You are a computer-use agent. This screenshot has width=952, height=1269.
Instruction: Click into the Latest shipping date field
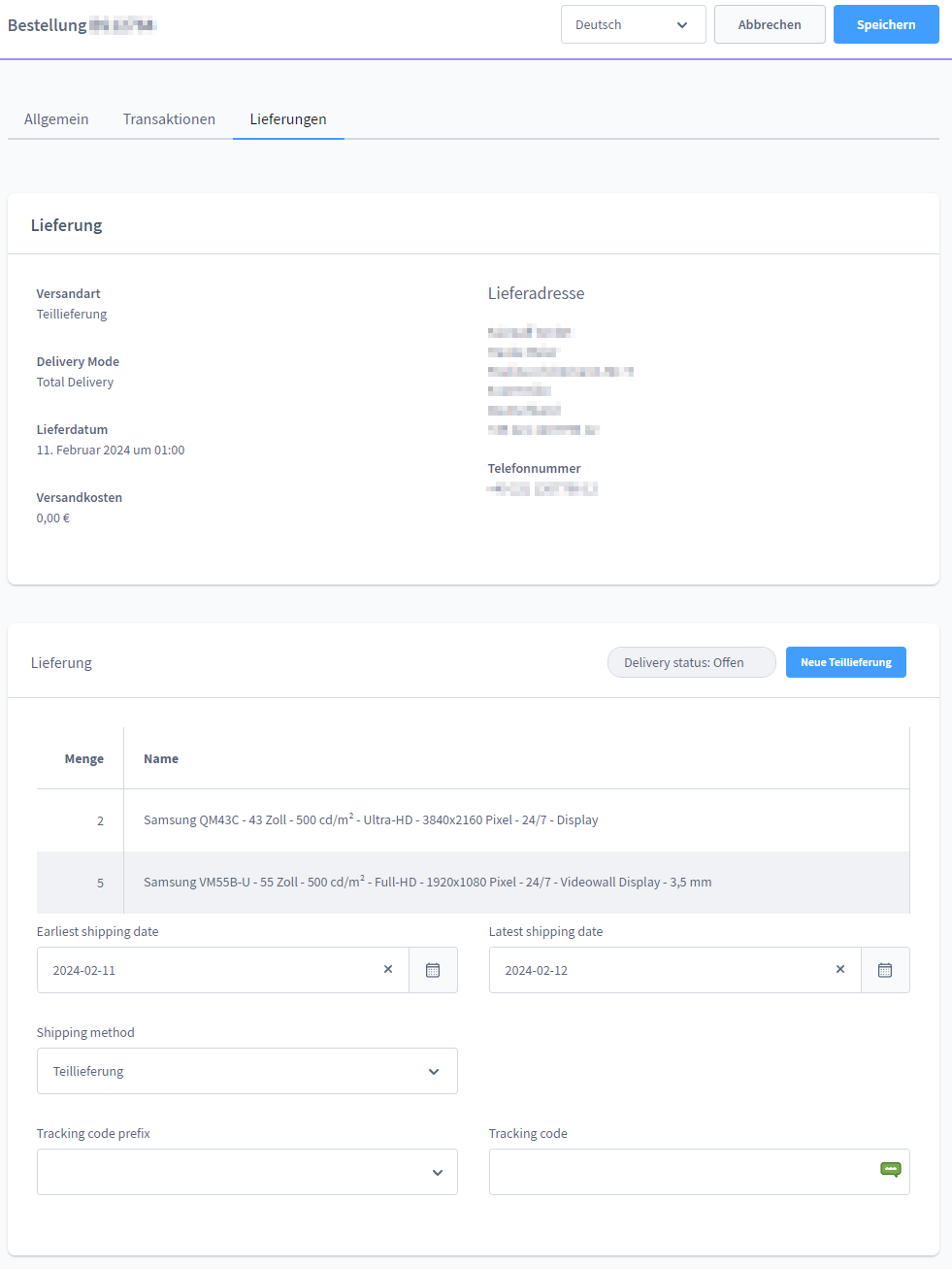click(x=660, y=970)
